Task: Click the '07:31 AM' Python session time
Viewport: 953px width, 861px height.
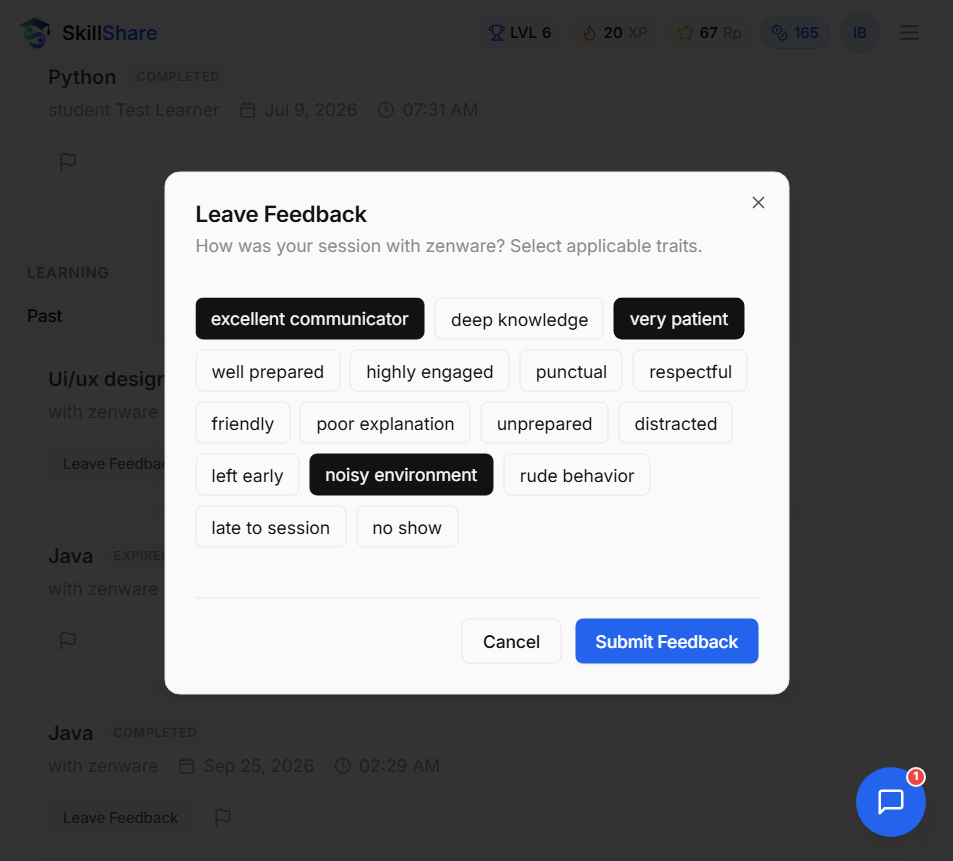Action: (x=428, y=110)
